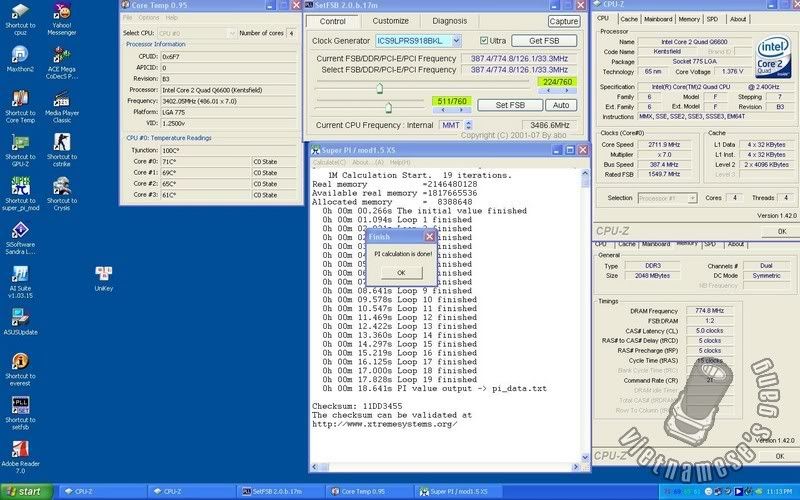
Task: Open the Cache tab in upper CPU-Z window
Action: coord(629,19)
